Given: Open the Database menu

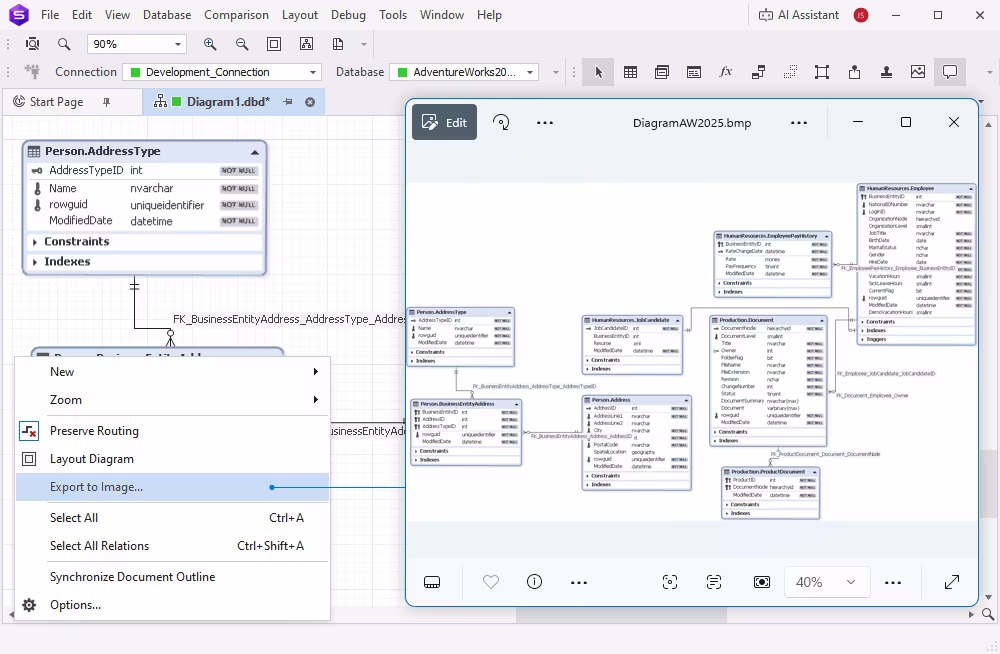Looking at the screenshot, I should 167,15.
